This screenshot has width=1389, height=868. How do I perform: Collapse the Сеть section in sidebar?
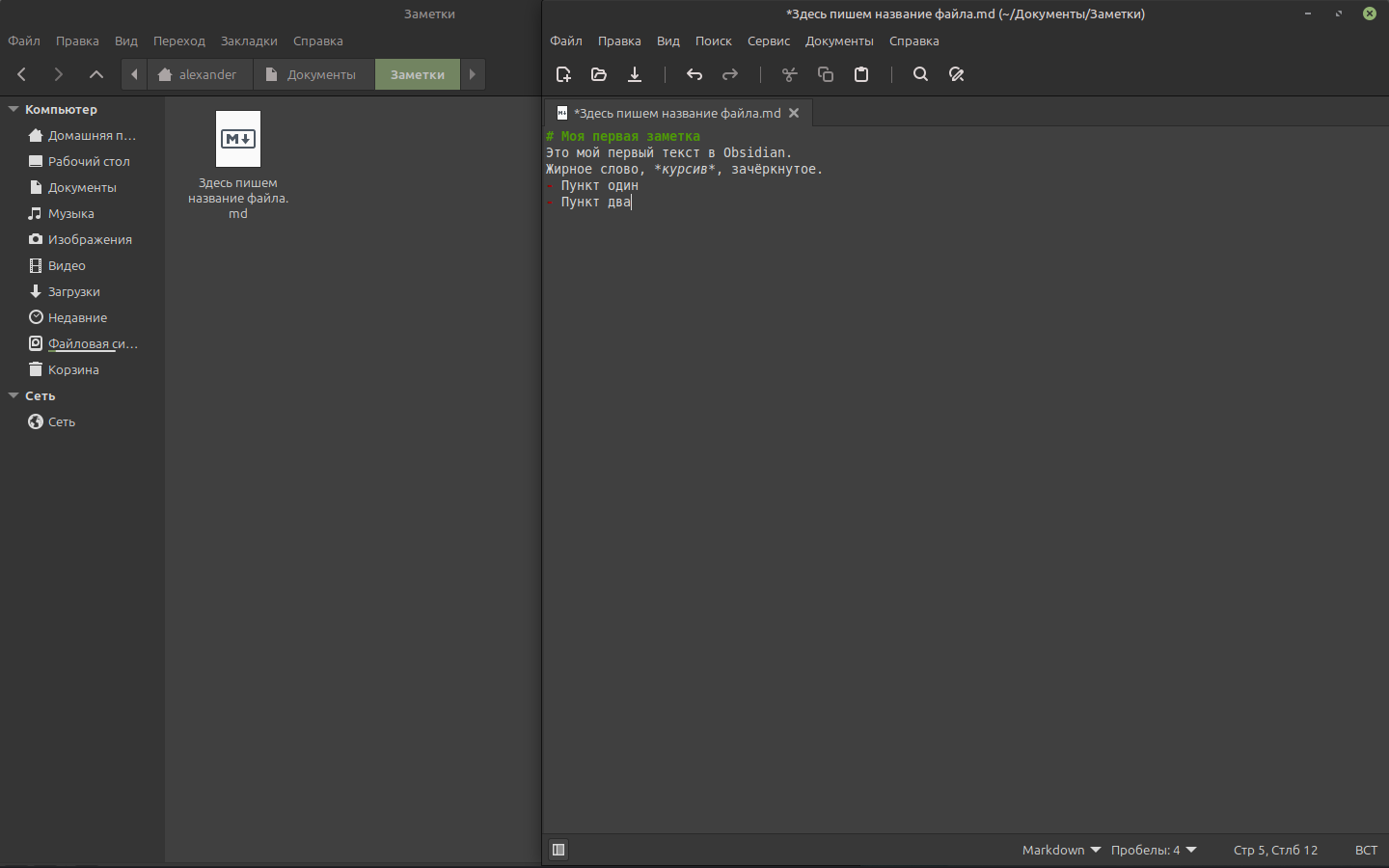[x=14, y=396]
